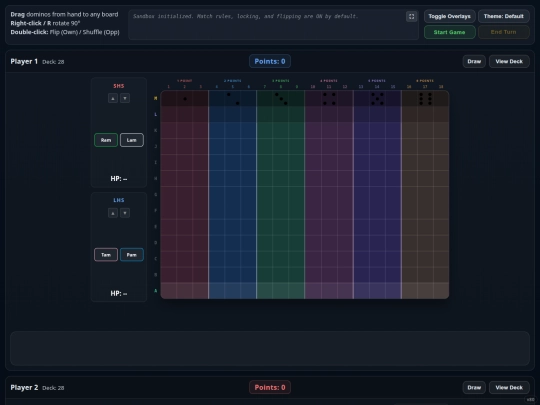Click Player 2's Points: 0 badge
The width and height of the screenshot is (540, 405).
tap(270, 387)
